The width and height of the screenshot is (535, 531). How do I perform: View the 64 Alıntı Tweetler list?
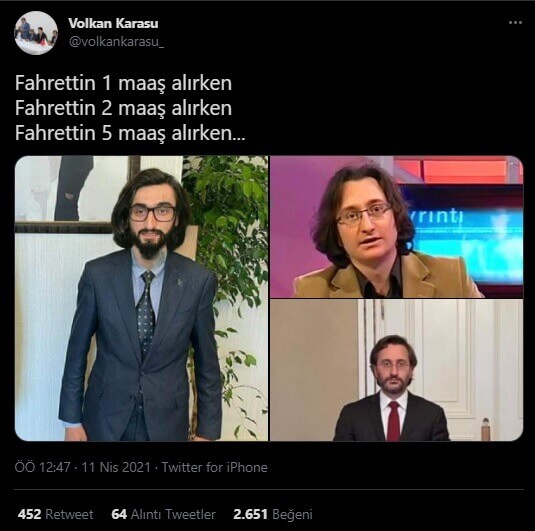163,514
